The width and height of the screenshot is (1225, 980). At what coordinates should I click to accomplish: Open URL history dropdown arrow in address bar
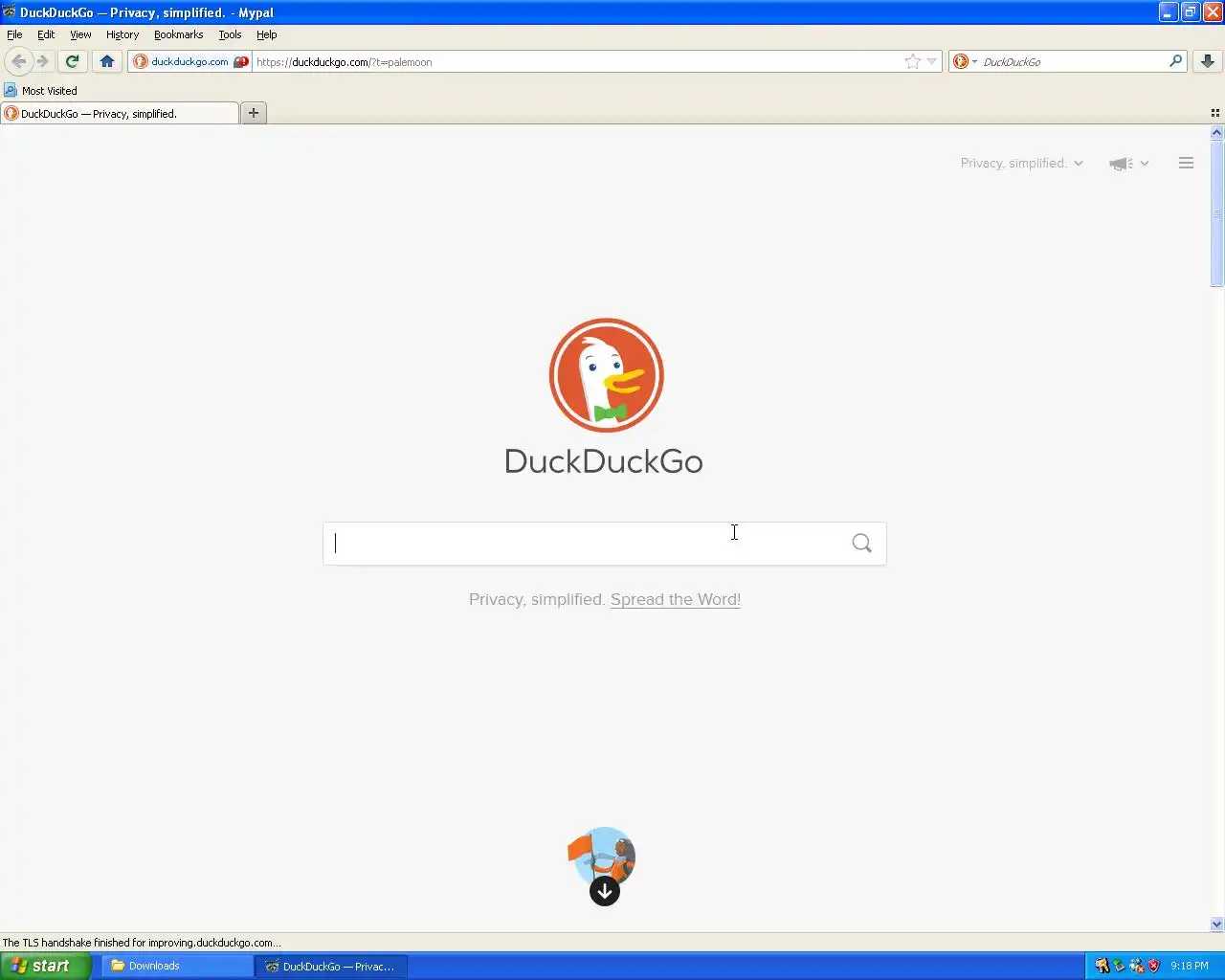click(932, 61)
